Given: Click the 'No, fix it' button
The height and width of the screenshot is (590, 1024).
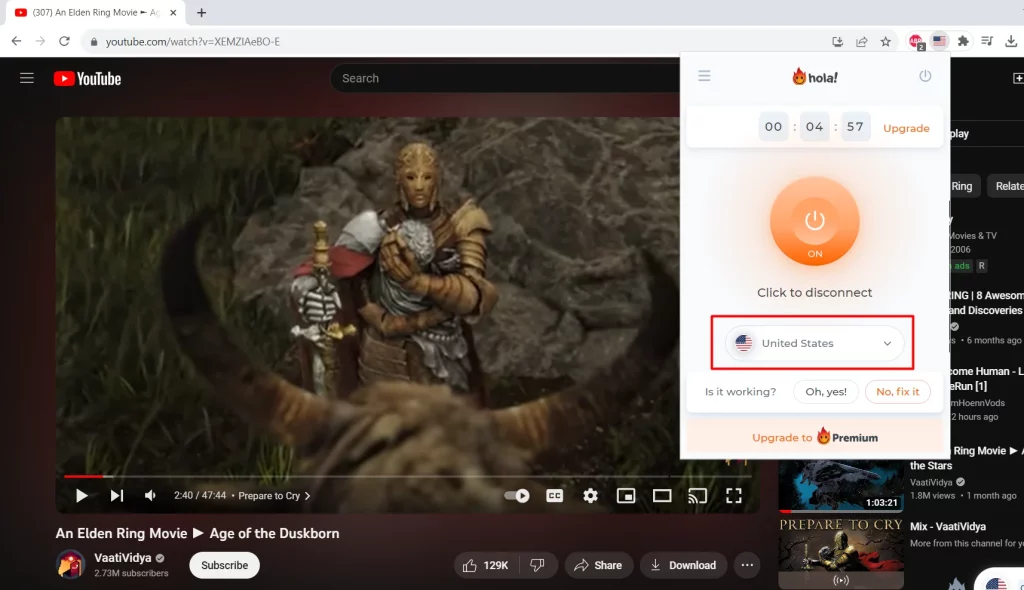Looking at the screenshot, I should click(897, 391).
